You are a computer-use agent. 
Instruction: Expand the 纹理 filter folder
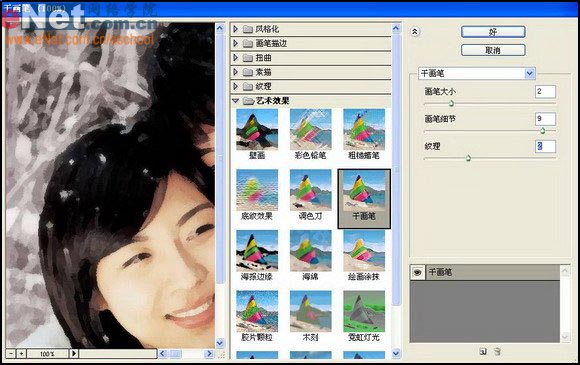pos(236,86)
